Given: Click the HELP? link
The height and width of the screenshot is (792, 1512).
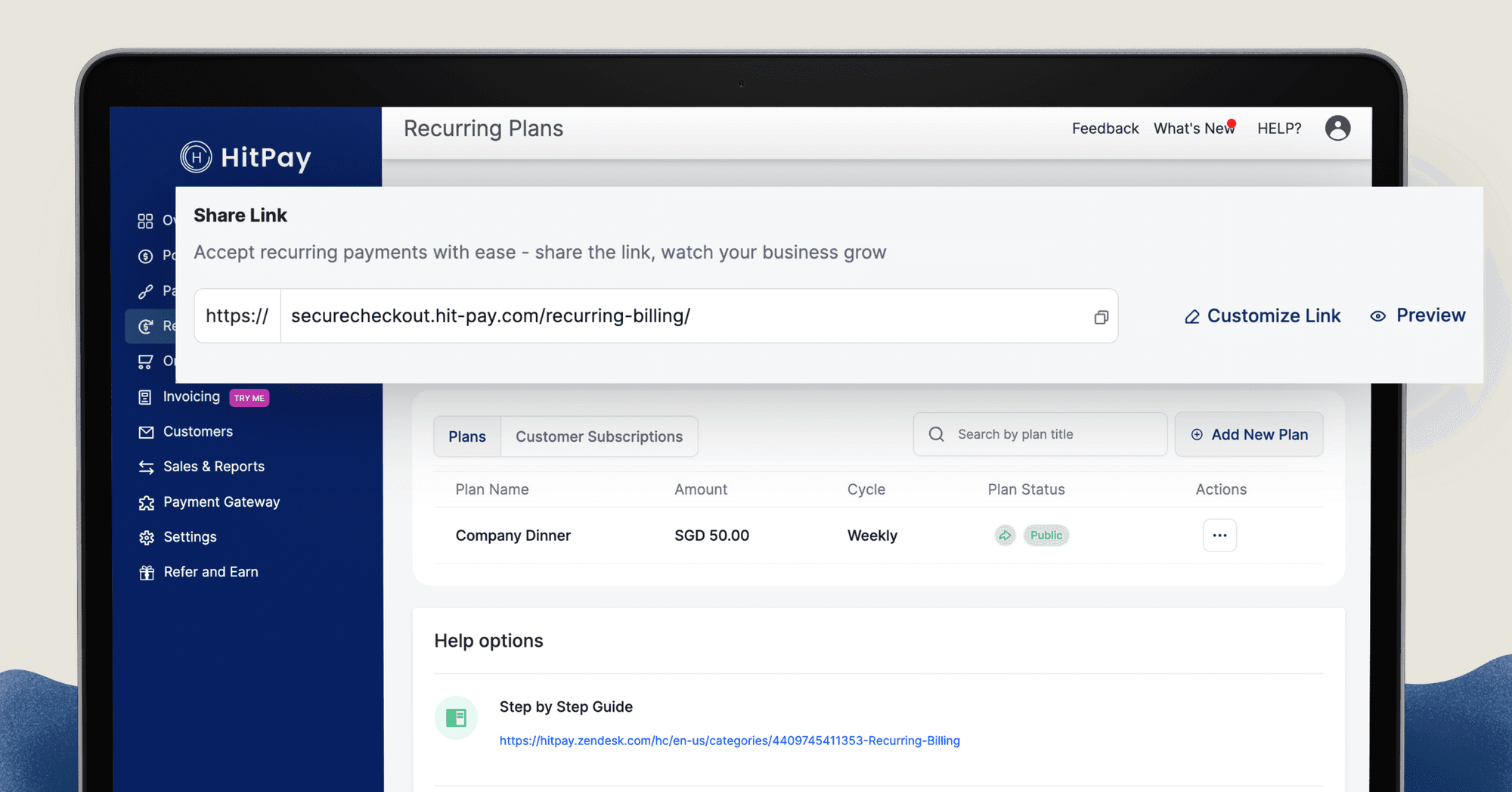Looking at the screenshot, I should click(1279, 129).
